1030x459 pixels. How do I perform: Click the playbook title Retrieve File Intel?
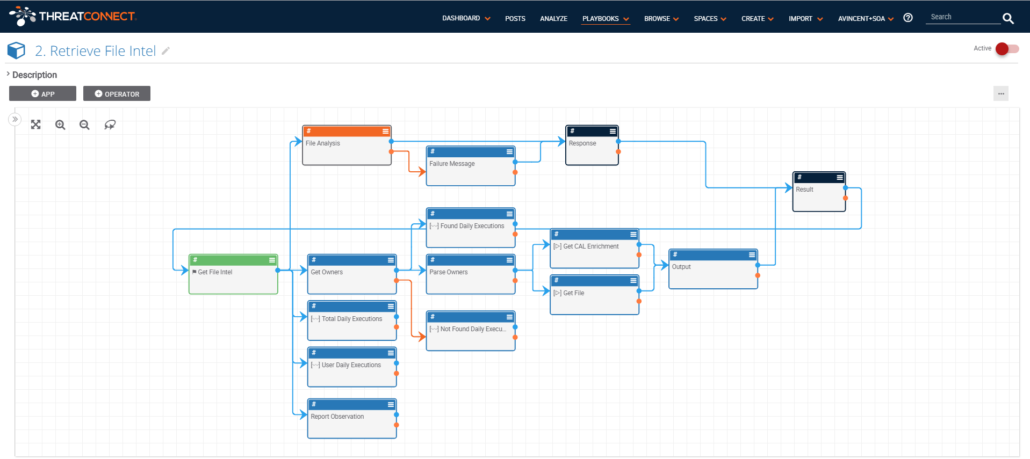(95, 51)
